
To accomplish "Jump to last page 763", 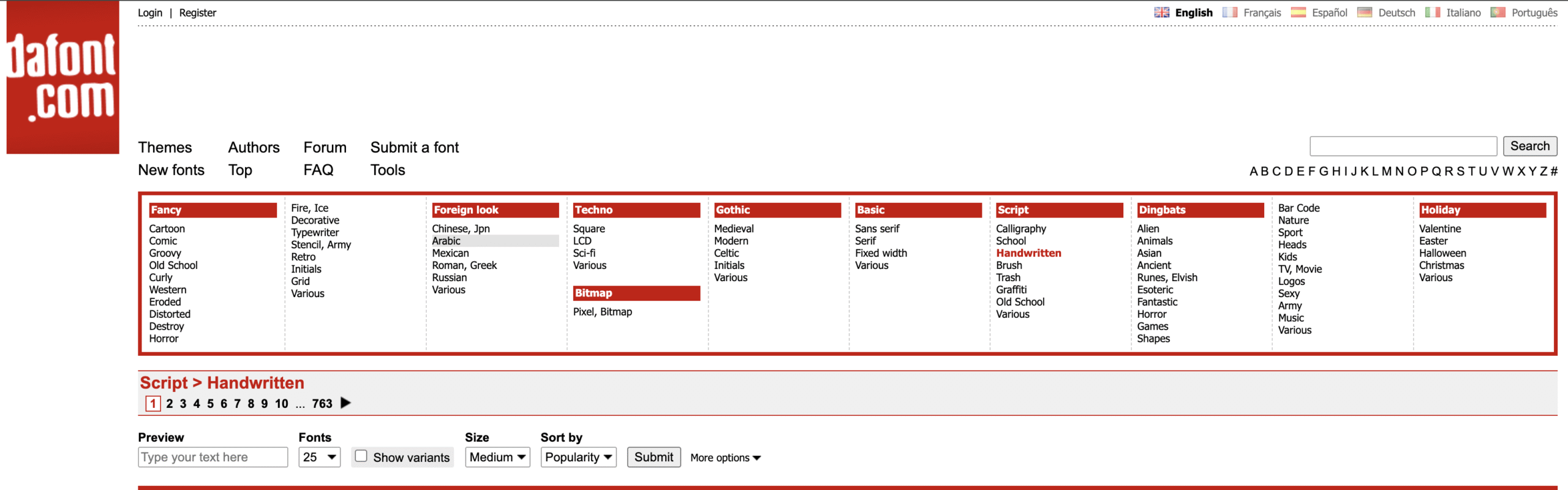I will [x=322, y=404].
